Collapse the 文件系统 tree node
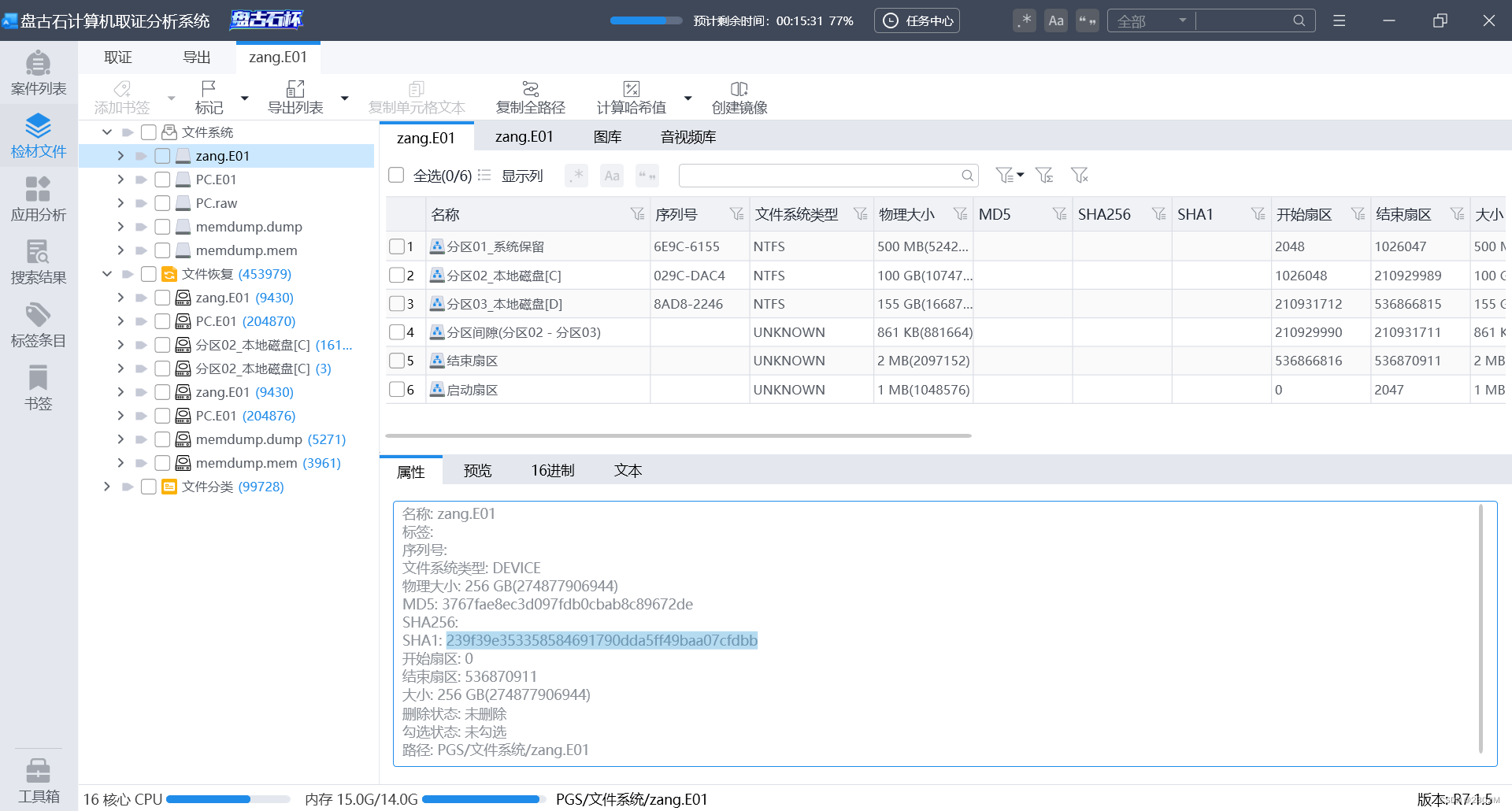Image resolution: width=1512 pixels, height=811 pixels. tap(106, 131)
